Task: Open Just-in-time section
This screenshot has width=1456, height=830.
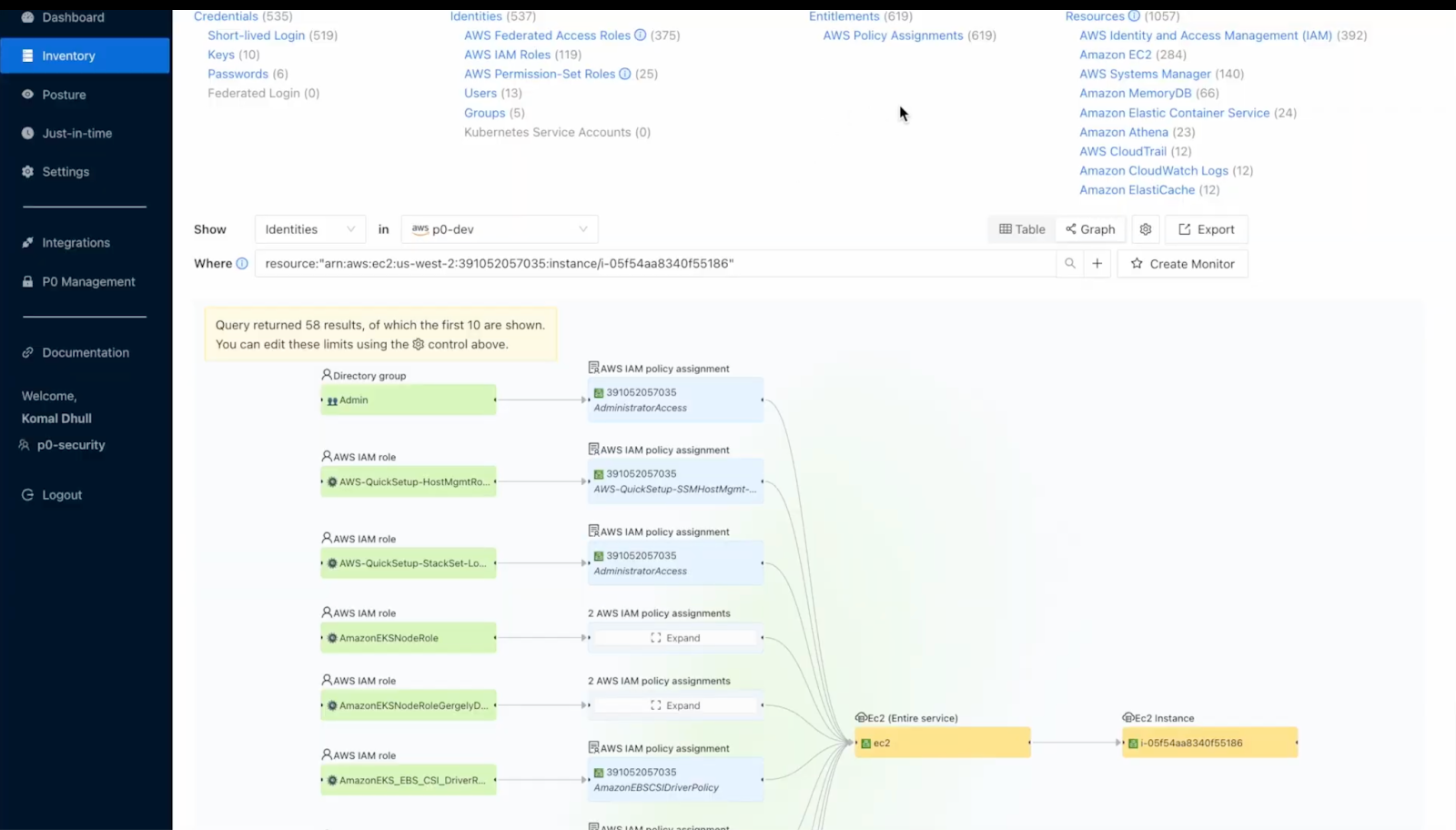Action: 76,133
